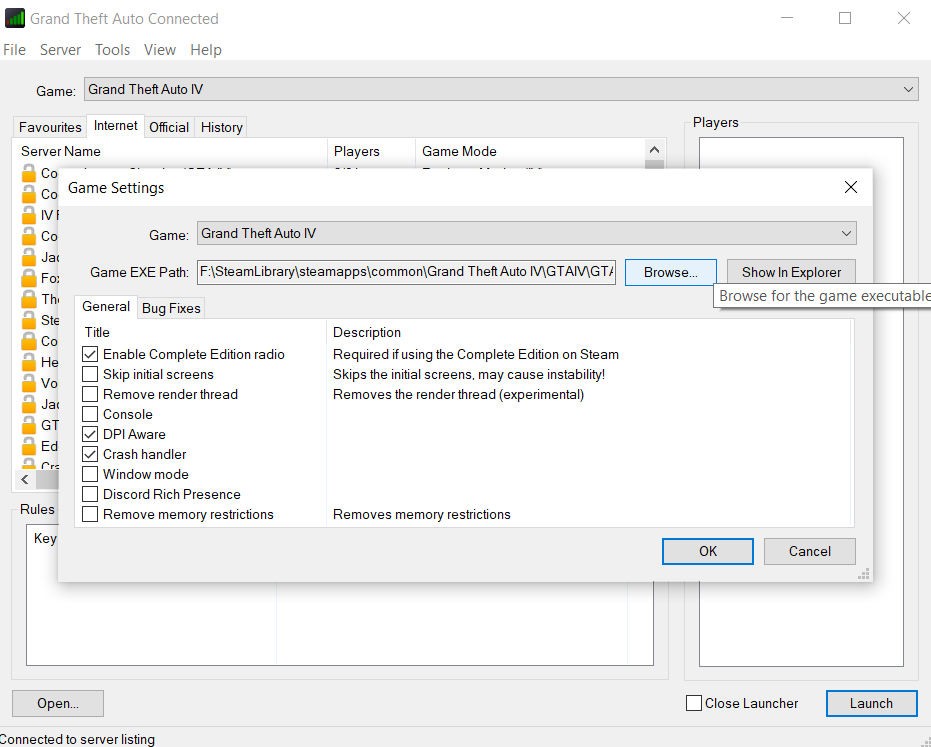Select the General settings tab
Viewport: 931px width, 747px height.
(106, 306)
